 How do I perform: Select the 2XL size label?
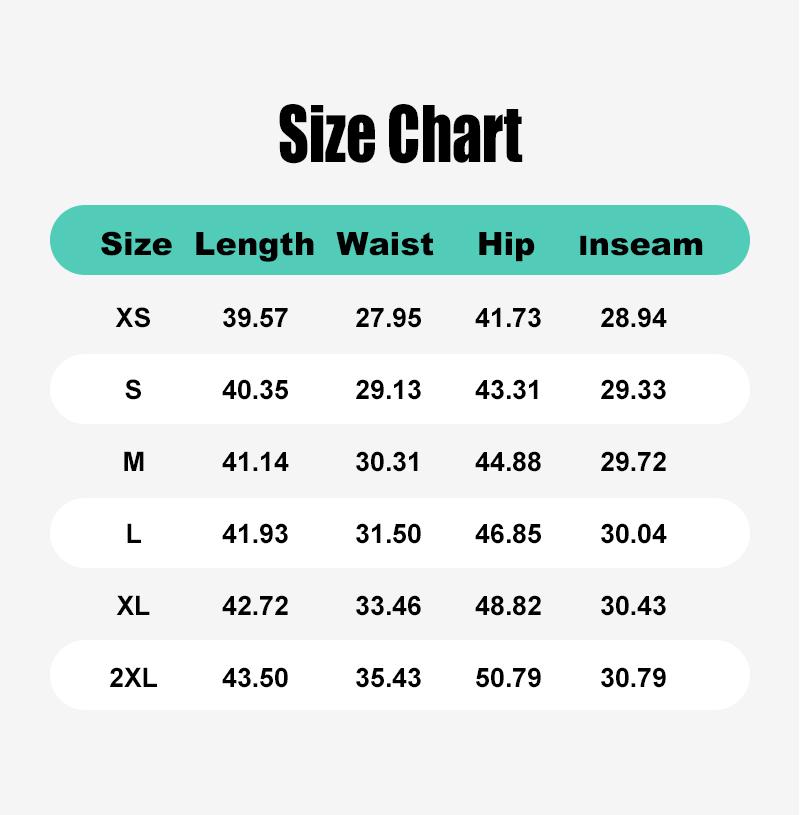133,678
